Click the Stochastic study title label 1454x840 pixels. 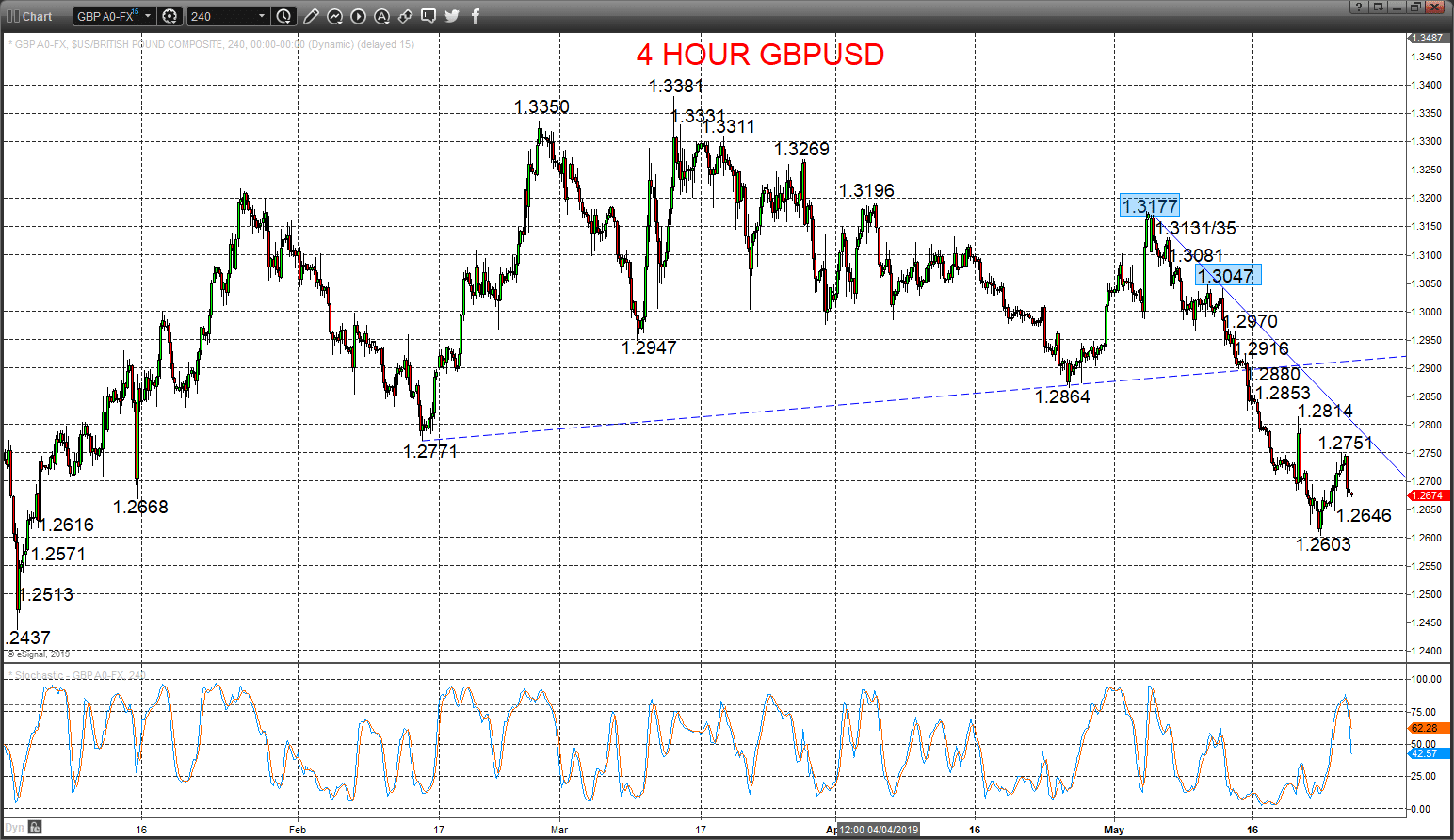79,675
